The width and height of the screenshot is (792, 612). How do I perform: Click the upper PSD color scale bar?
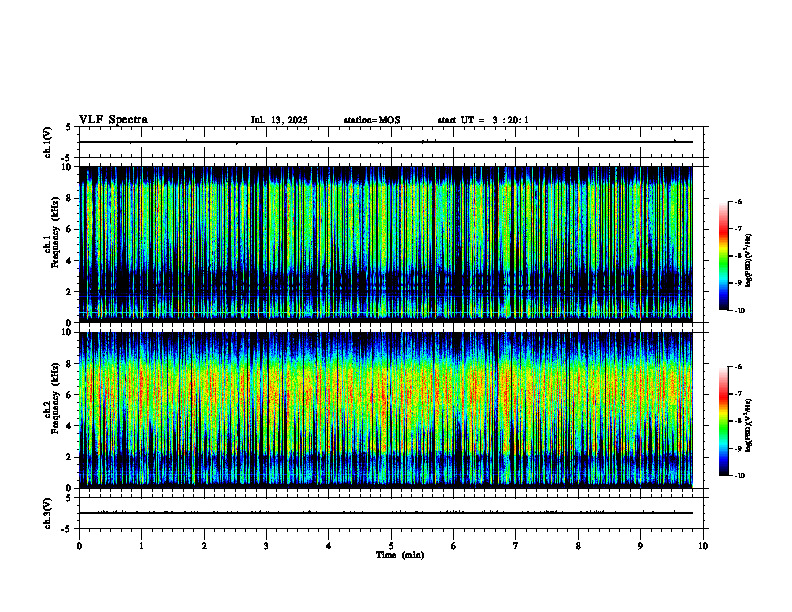tap(723, 256)
